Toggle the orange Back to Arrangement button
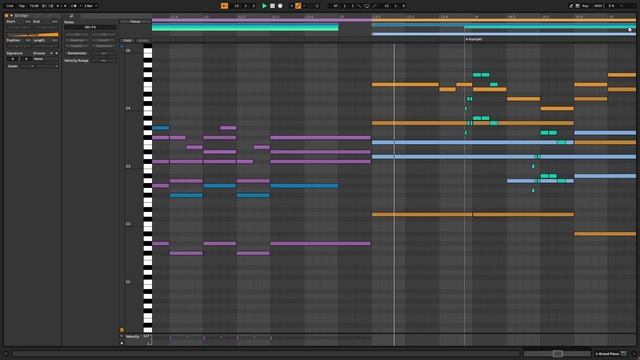The image size is (640, 360). (224, 6)
